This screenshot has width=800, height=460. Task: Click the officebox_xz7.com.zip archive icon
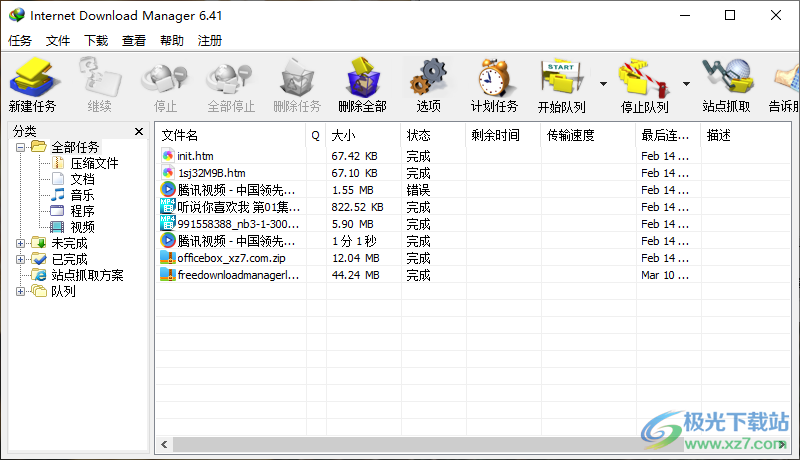[x=168, y=258]
